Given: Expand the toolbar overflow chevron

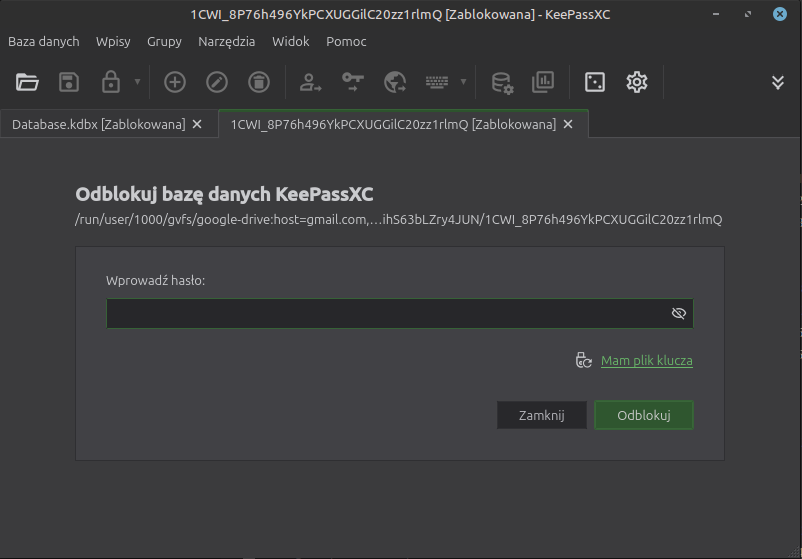Looking at the screenshot, I should click(x=778, y=82).
